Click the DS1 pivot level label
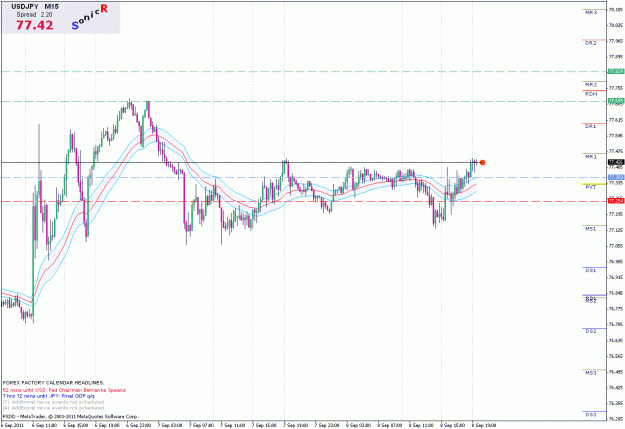The width and height of the screenshot is (625, 429). (x=591, y=271)
